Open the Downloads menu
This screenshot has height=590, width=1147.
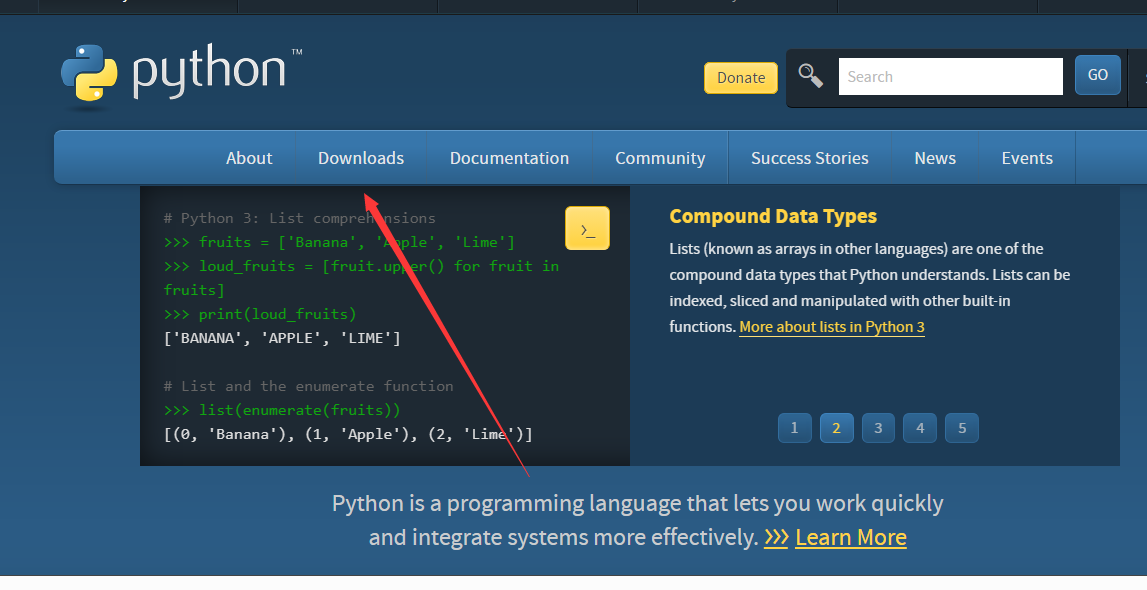pyautogui.click(x=361, y=158)
